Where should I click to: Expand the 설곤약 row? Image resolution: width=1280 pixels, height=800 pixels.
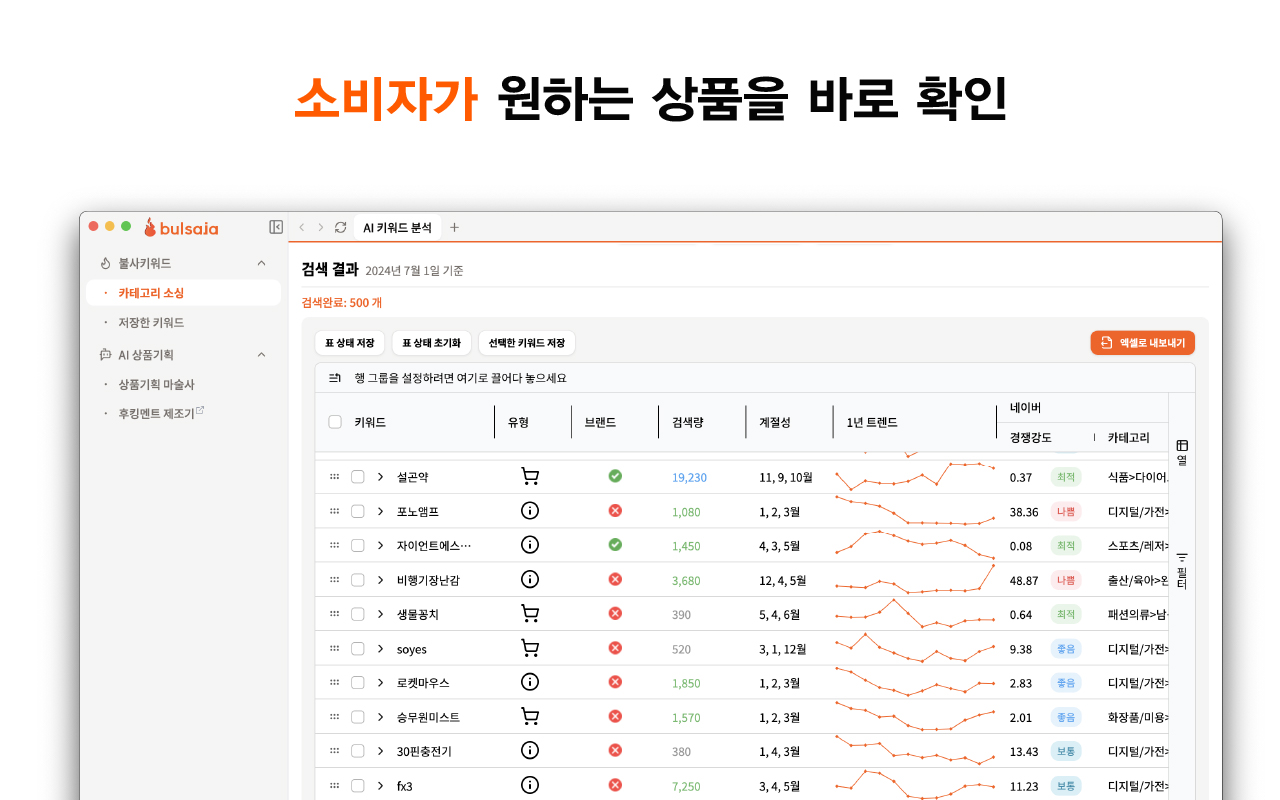381,477
